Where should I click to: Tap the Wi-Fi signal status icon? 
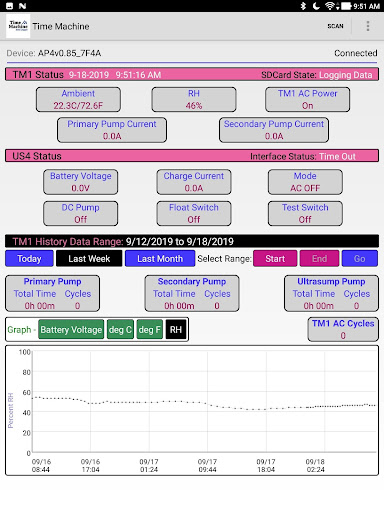point(331,6)
